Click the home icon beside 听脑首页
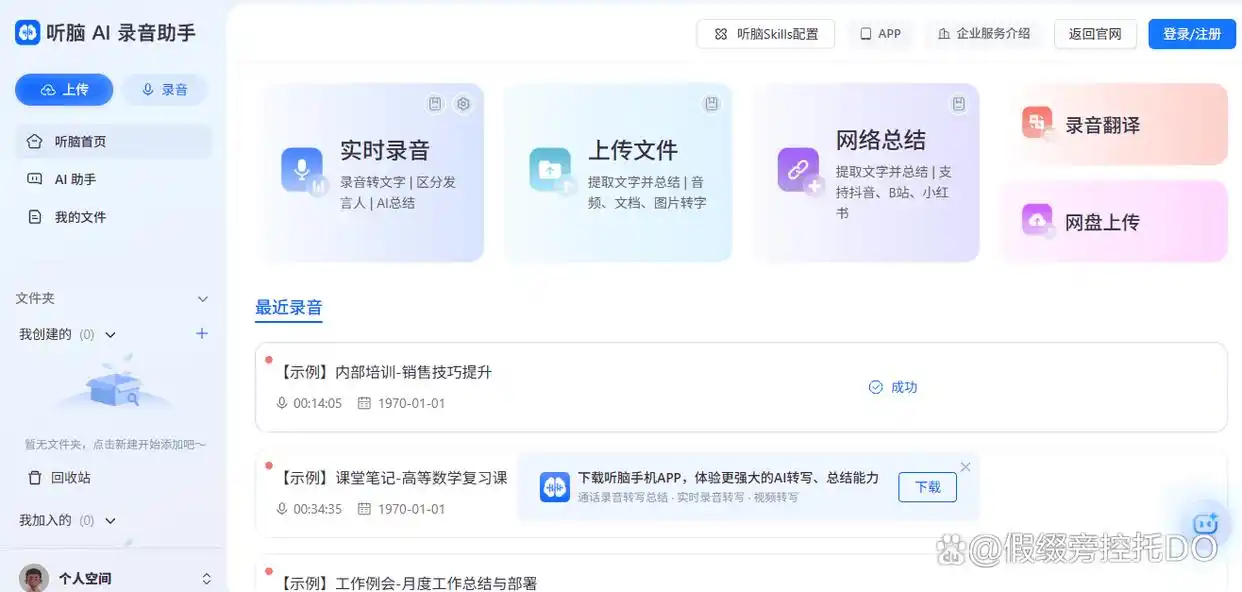 [x=35, y=142]
